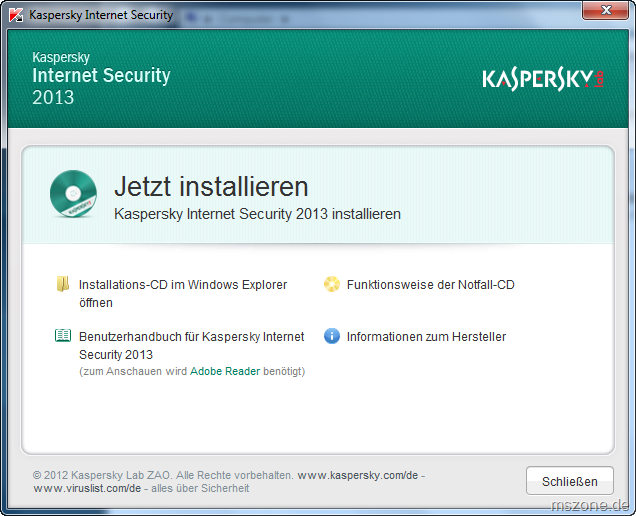
Task: Click the open book Benutzerhandbuch icon
Action: [x=63, y=337]
